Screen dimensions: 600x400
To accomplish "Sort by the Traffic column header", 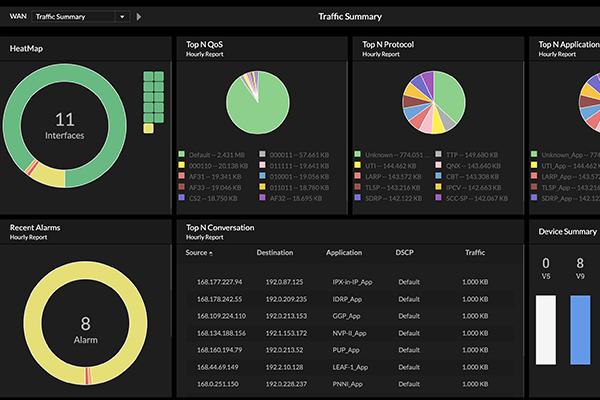I will point(475,253).
